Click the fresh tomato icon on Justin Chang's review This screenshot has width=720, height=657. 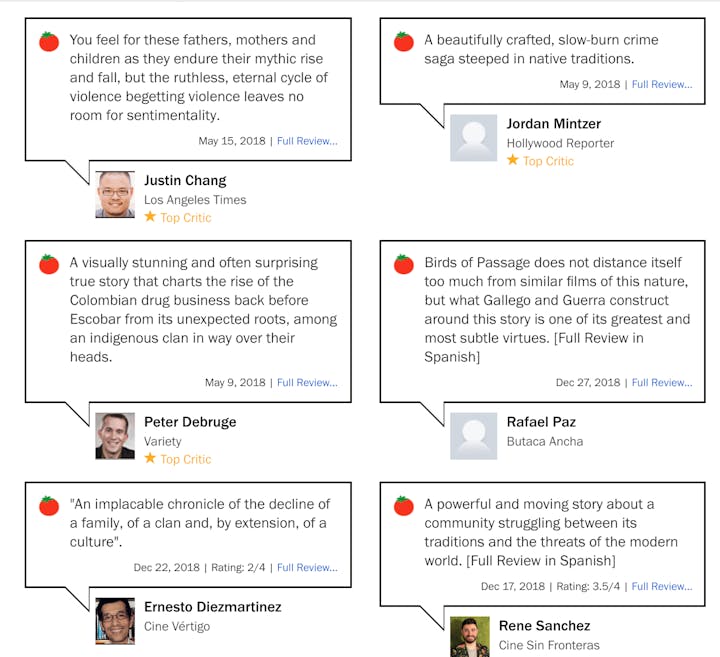click(x=49, y=41)
